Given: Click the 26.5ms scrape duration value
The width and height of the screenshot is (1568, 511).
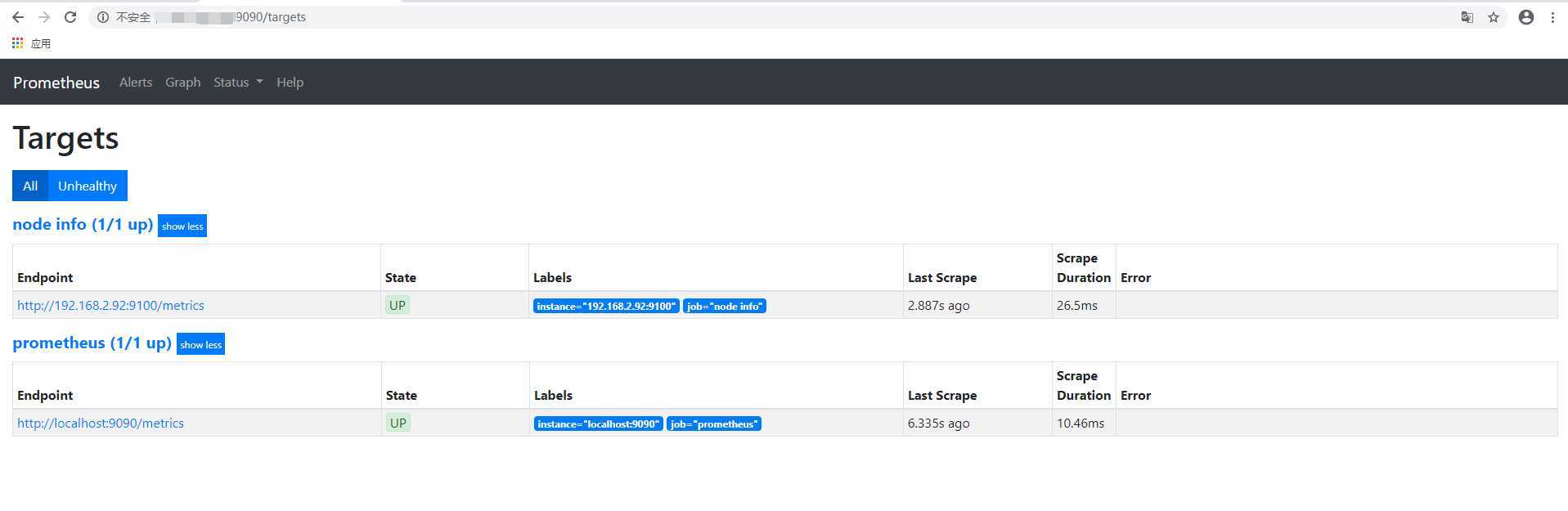Looking at the screenshot, I should 1077,306.
